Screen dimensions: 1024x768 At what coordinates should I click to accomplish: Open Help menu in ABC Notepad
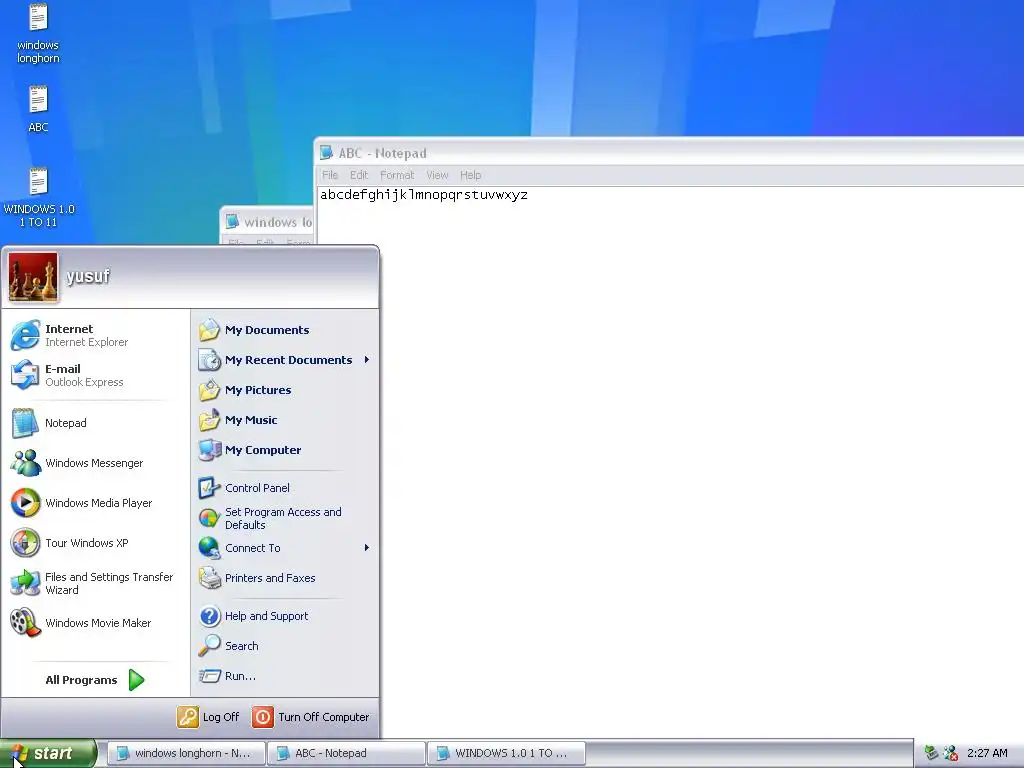[470, 175]
